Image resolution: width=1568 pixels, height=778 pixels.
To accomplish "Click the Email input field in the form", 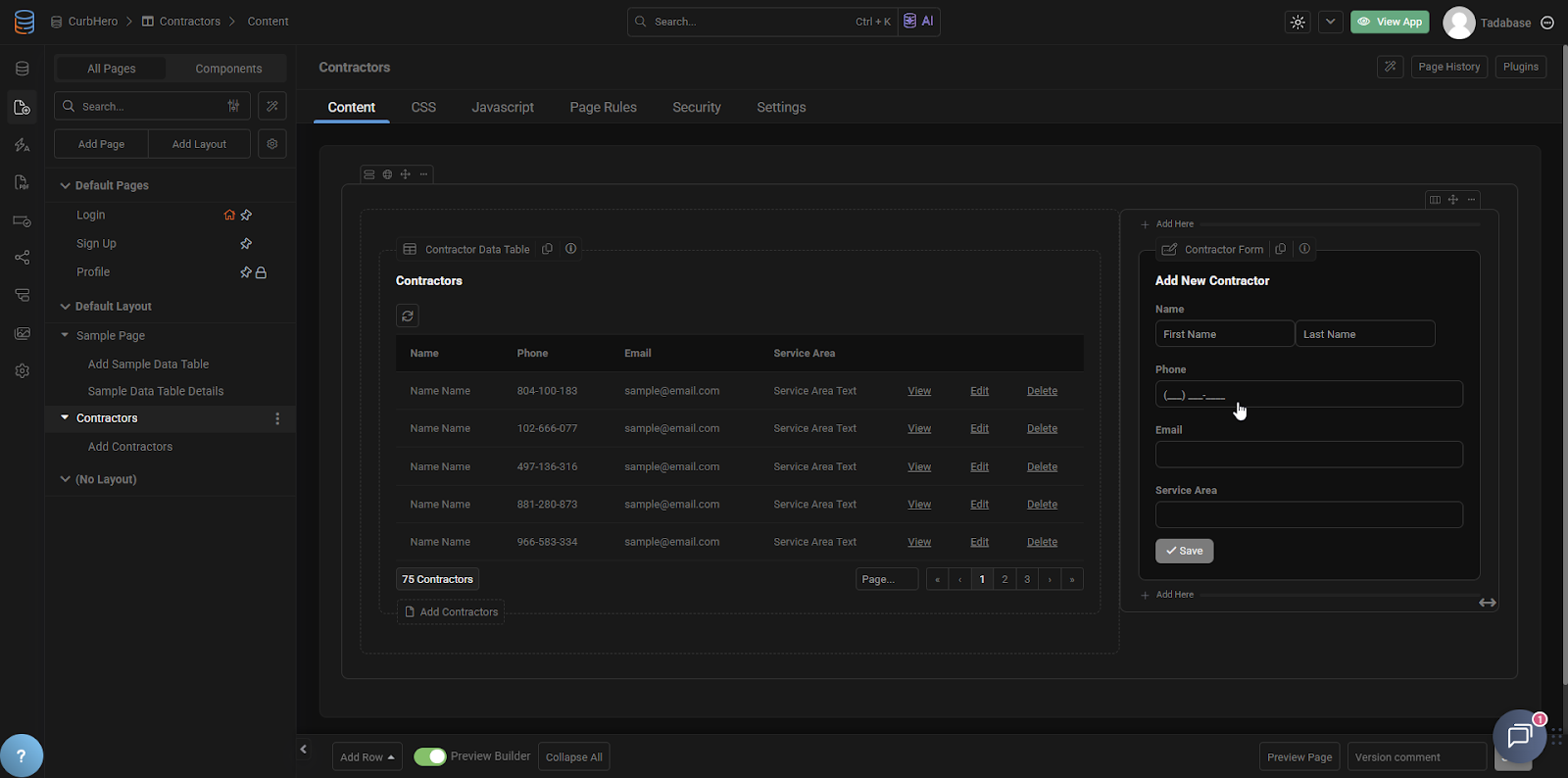I will tap(1308, 455).
